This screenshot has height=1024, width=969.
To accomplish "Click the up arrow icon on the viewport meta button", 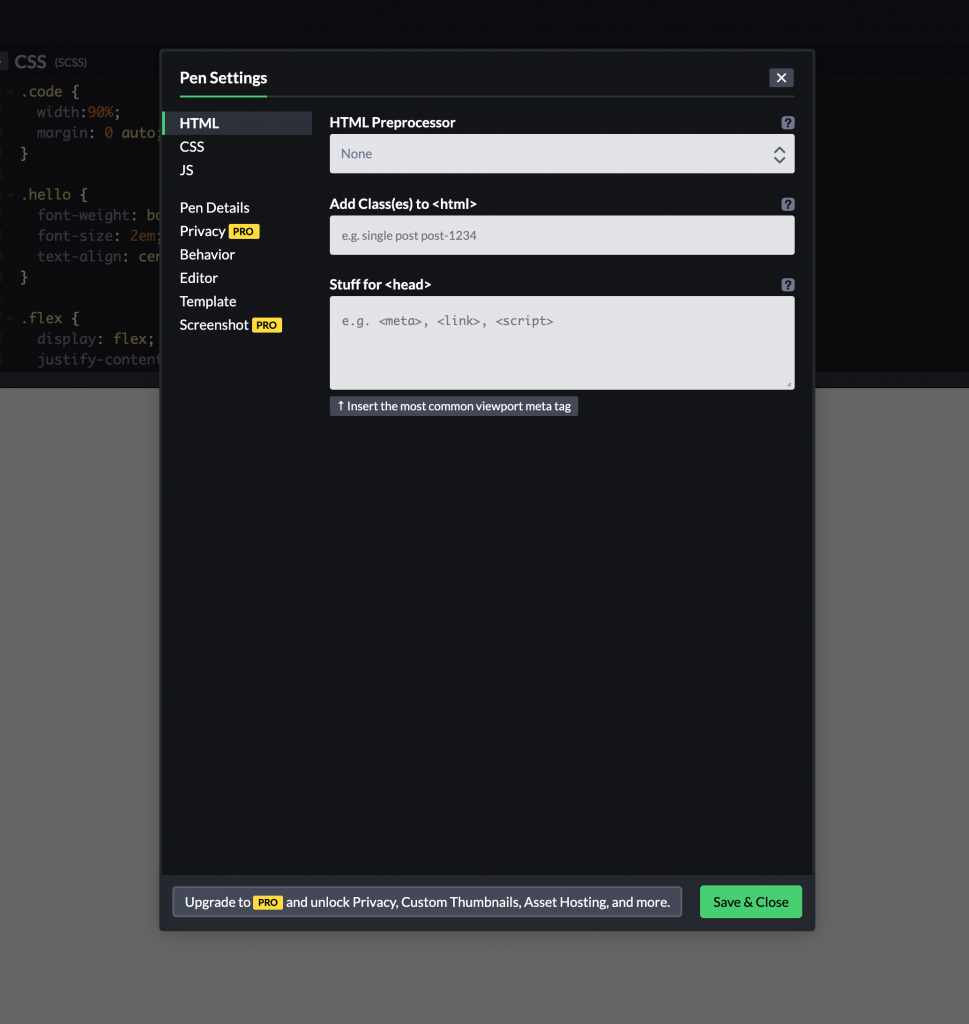I will tap(340, 406).
